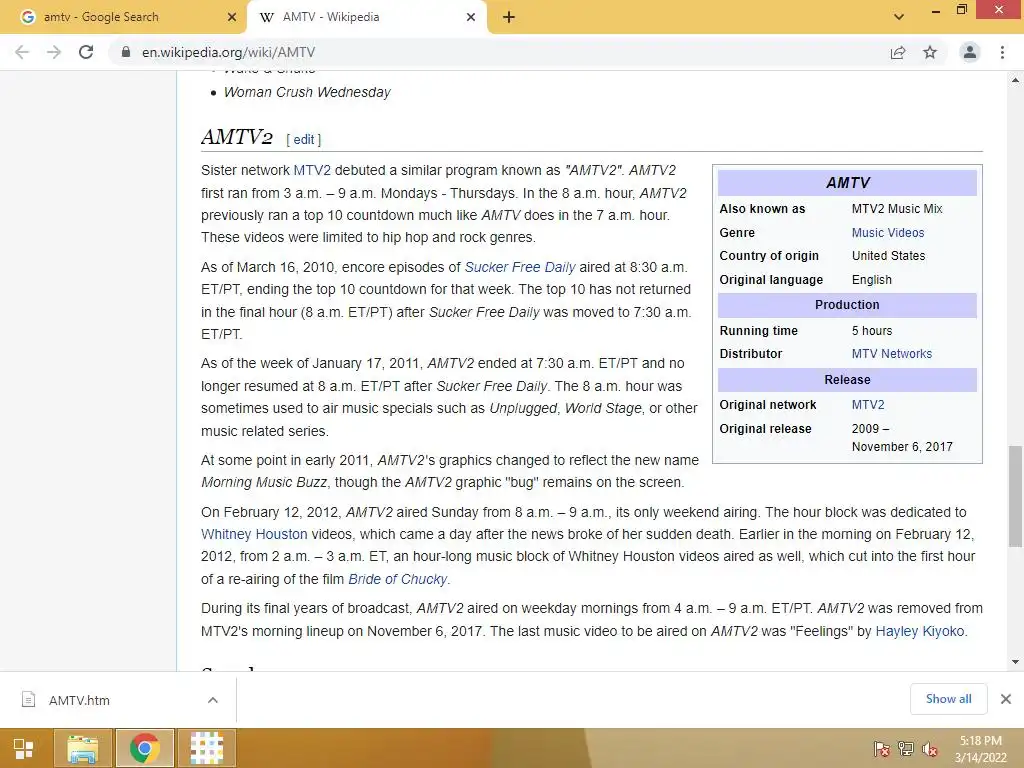Reload the Wikipedia page
1024x768 pixels.
click(x=86, y=52)
